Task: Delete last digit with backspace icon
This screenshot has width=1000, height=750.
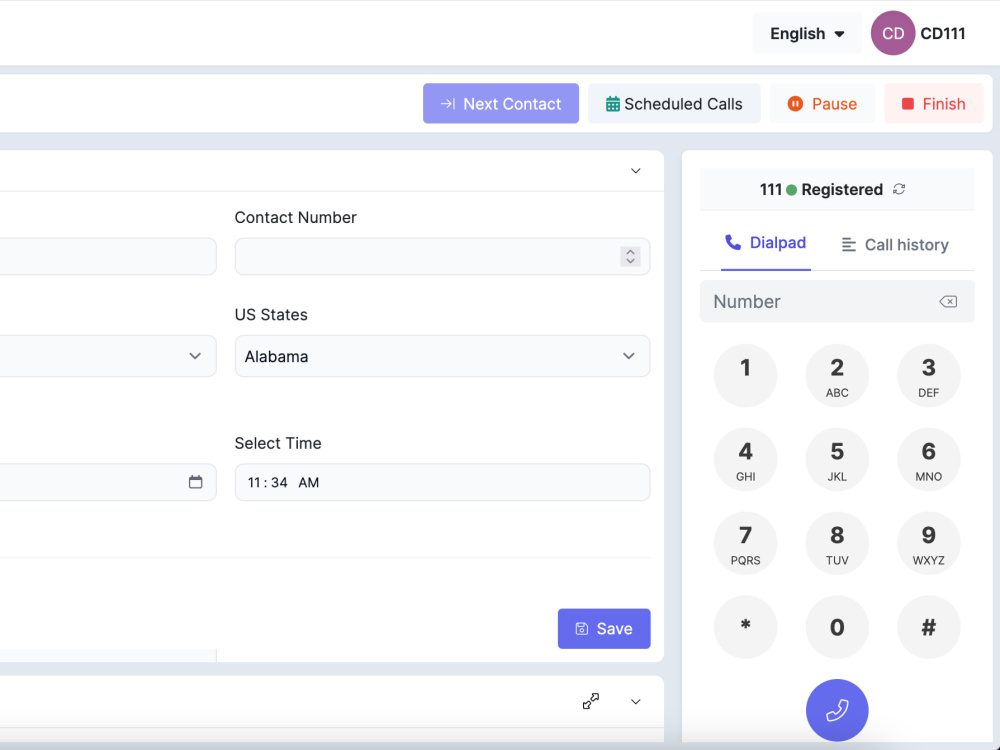Action: click(948, 302)
